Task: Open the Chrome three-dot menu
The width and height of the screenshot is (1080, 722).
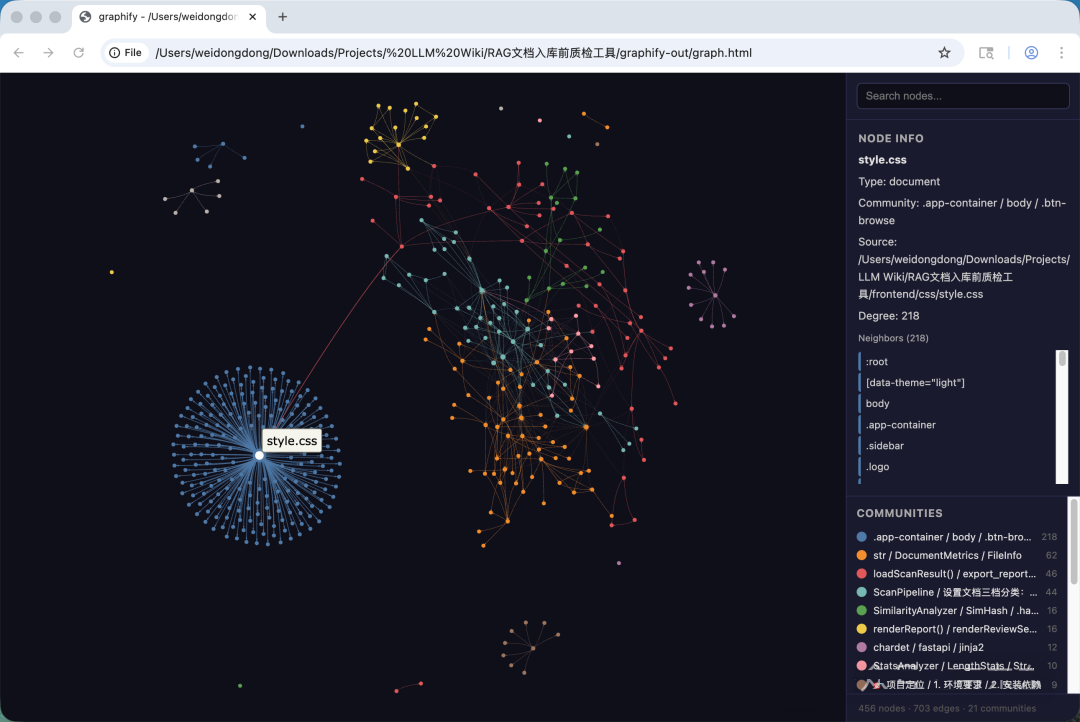Action: [x=1062, y=53]
